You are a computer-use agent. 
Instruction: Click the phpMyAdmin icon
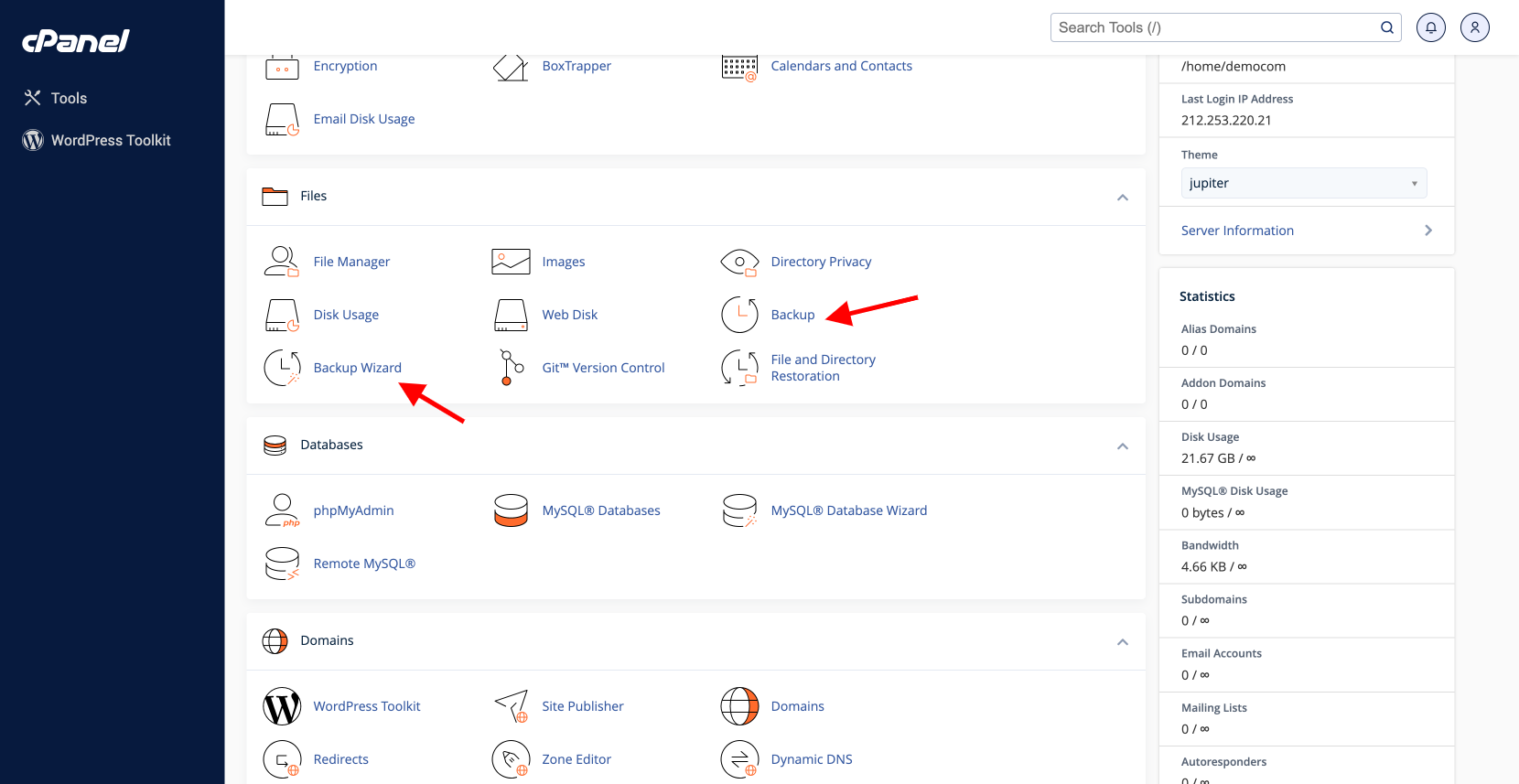click(x=282, y=510)
